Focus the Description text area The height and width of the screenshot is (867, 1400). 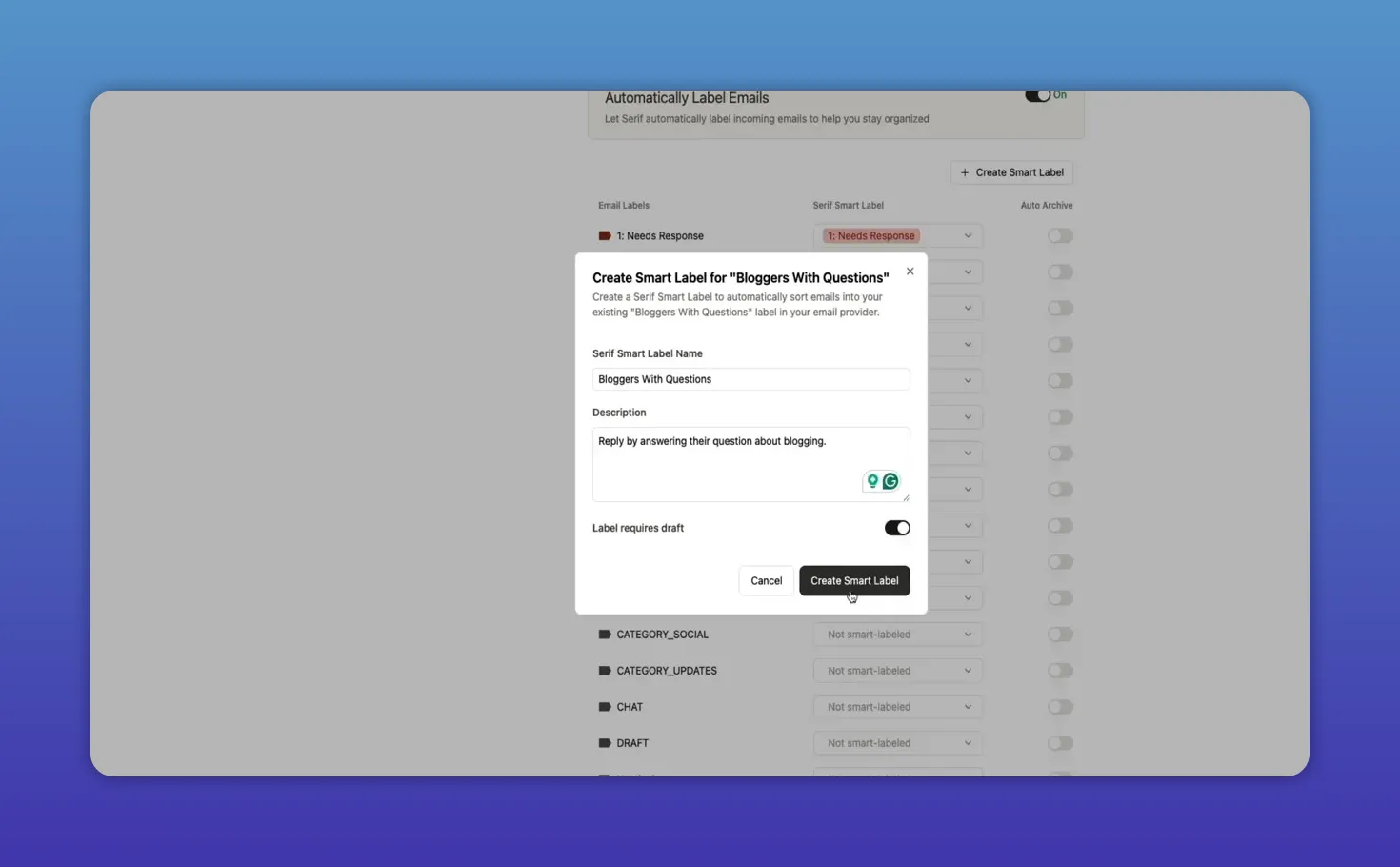coord(750,464)
